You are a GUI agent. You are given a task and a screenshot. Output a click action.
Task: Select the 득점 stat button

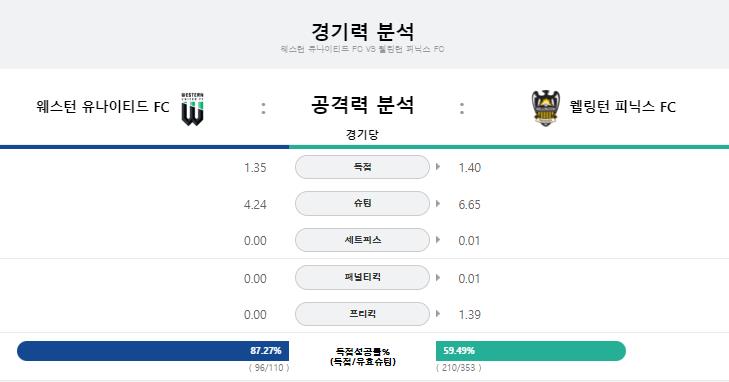362,167
